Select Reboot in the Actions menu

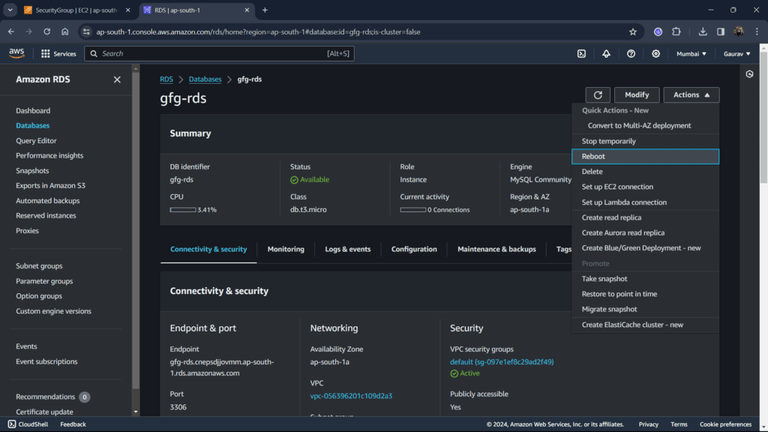point(646,156)
